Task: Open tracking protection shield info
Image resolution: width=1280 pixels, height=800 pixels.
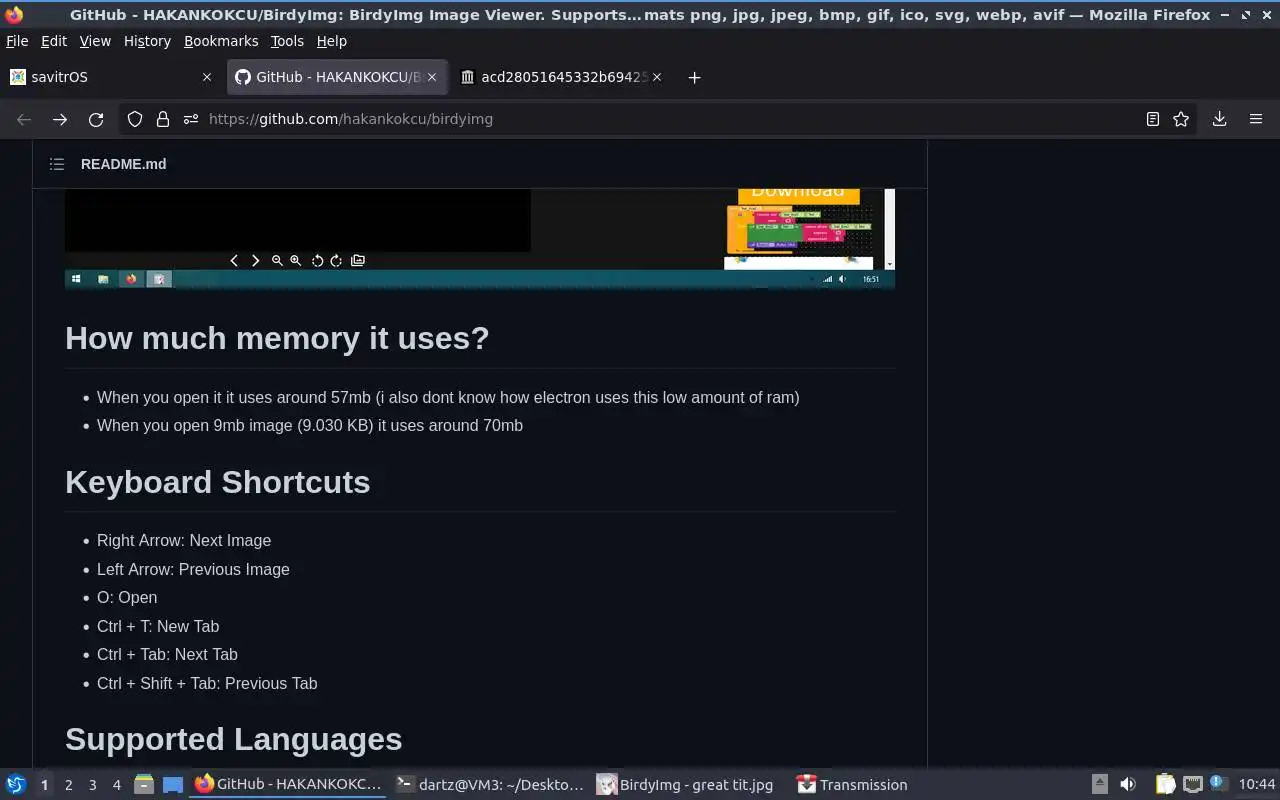Action: tap(135, 119)
